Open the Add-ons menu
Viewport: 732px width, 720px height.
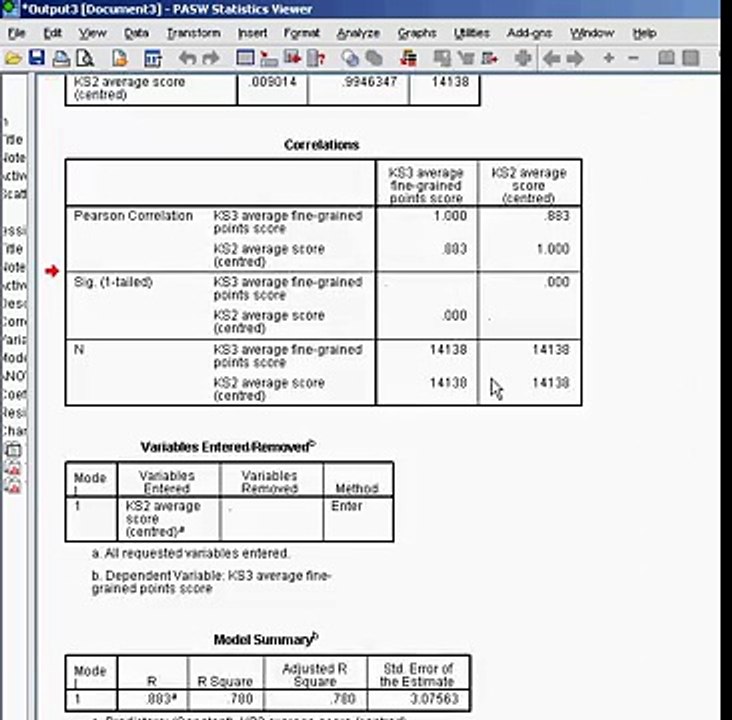pos(529,33)
